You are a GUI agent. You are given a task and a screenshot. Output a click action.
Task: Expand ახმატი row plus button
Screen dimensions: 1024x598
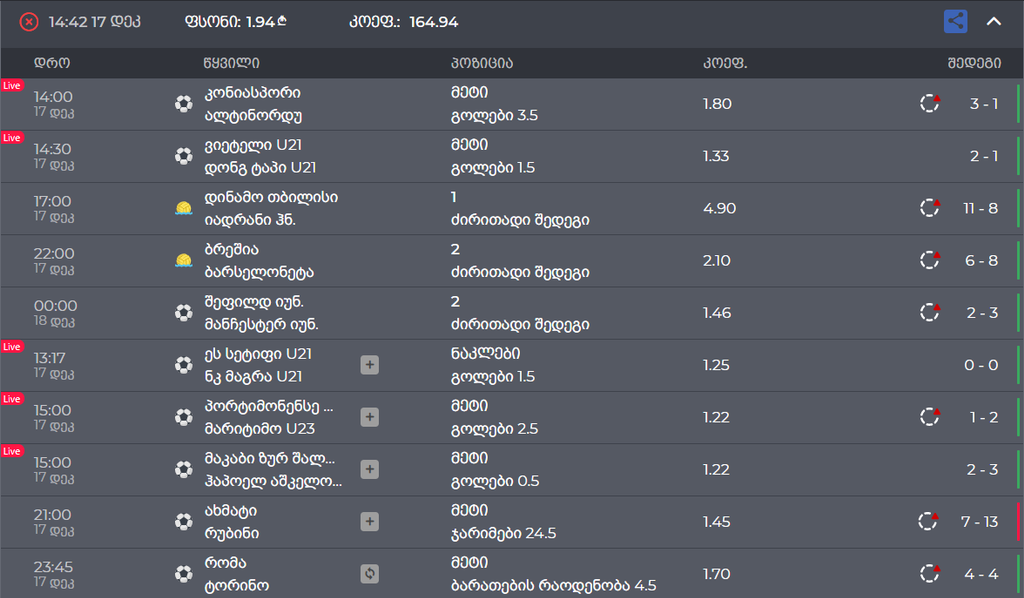[370, 522]
